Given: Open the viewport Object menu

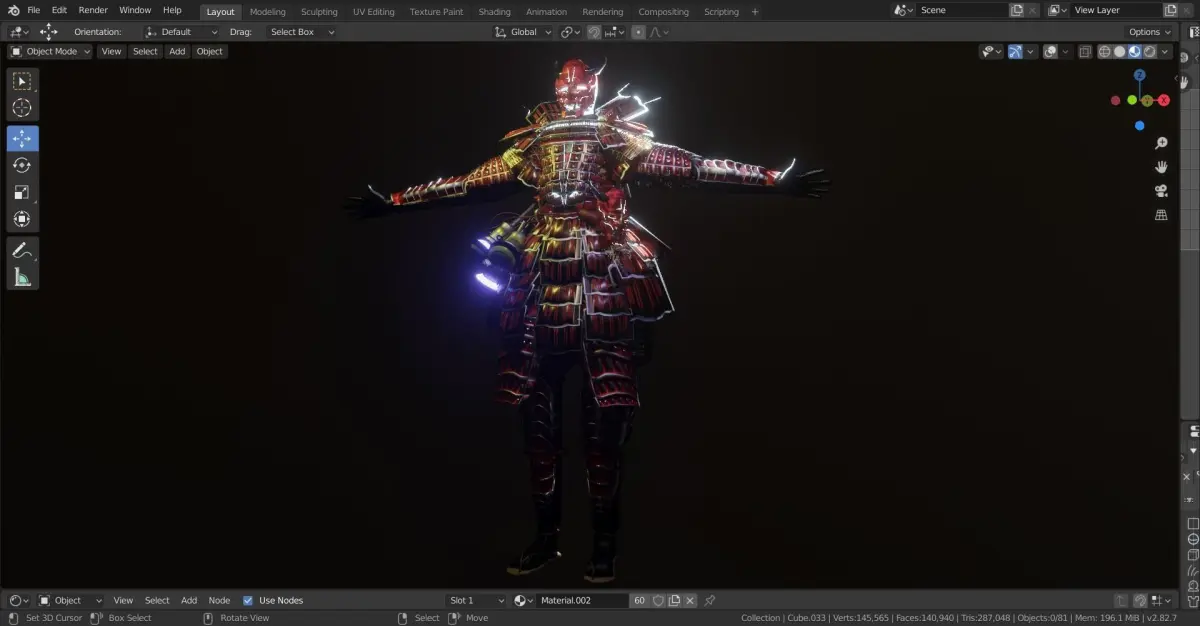Looking at the screenshot, I should pyautogui.click(x=210, y=52).
